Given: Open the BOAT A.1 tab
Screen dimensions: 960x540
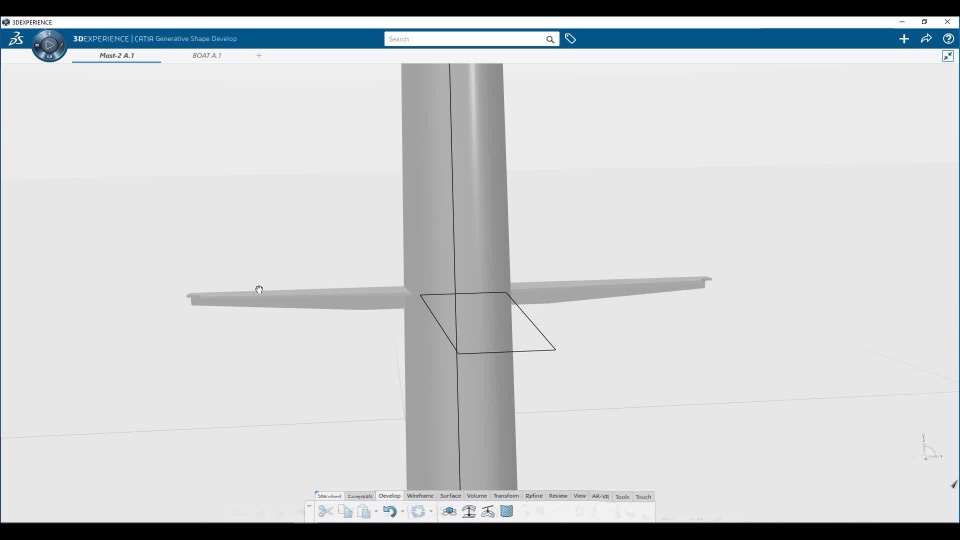Looking at the screenshot, I should click(x=207, y=55).
